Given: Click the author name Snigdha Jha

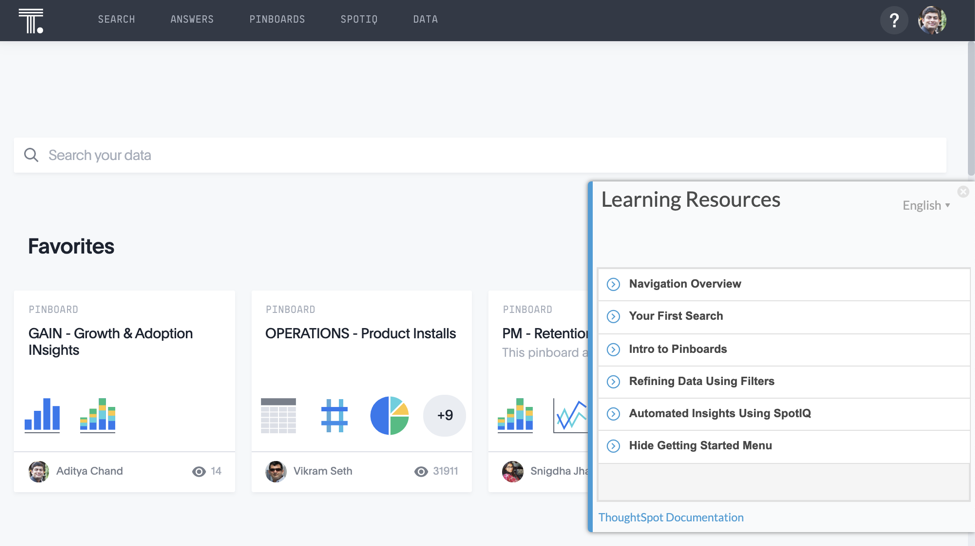Looking at the screenshot, I should (559, 471).
